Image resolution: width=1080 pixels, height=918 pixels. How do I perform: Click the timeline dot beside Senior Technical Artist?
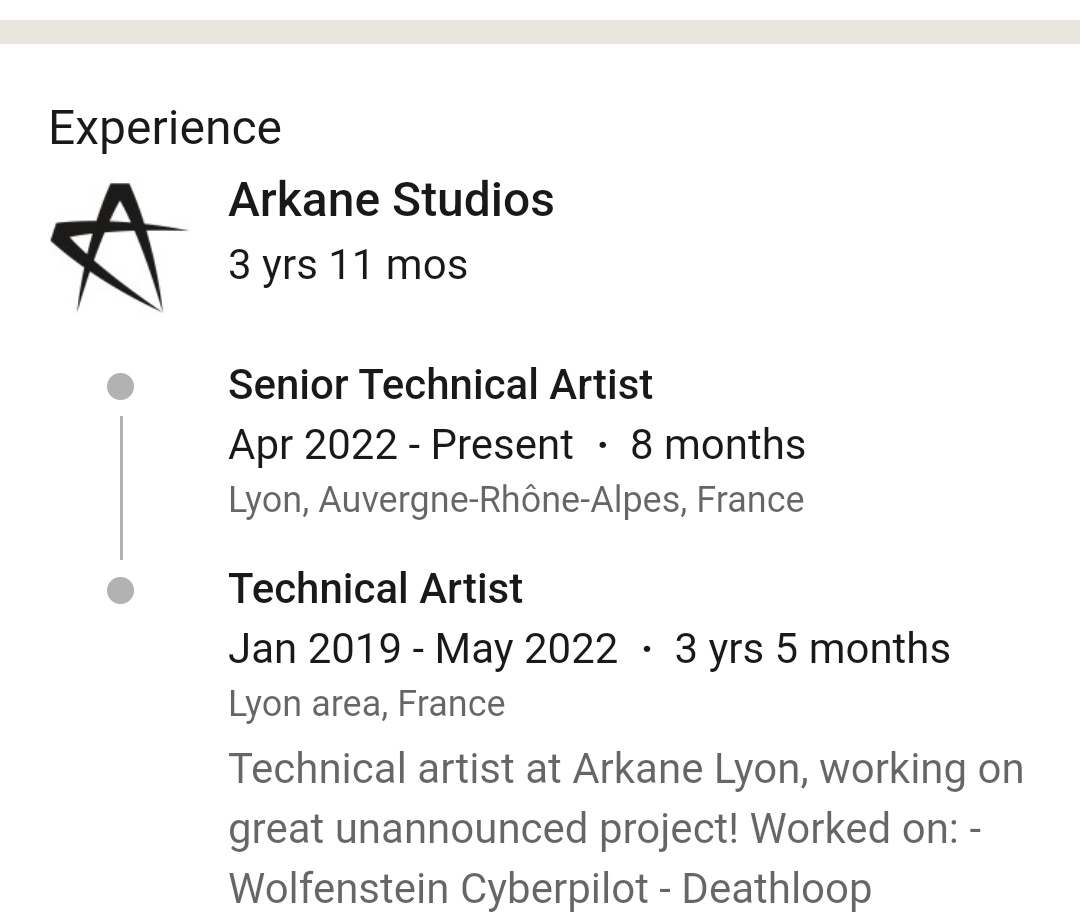(x=120, y=386)
